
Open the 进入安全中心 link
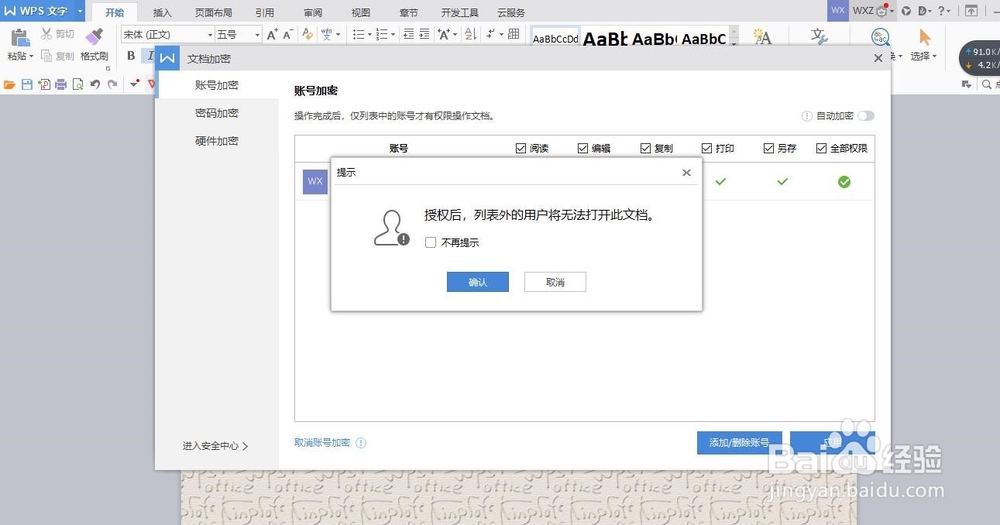pyautogui.click(x=215, y=446)
